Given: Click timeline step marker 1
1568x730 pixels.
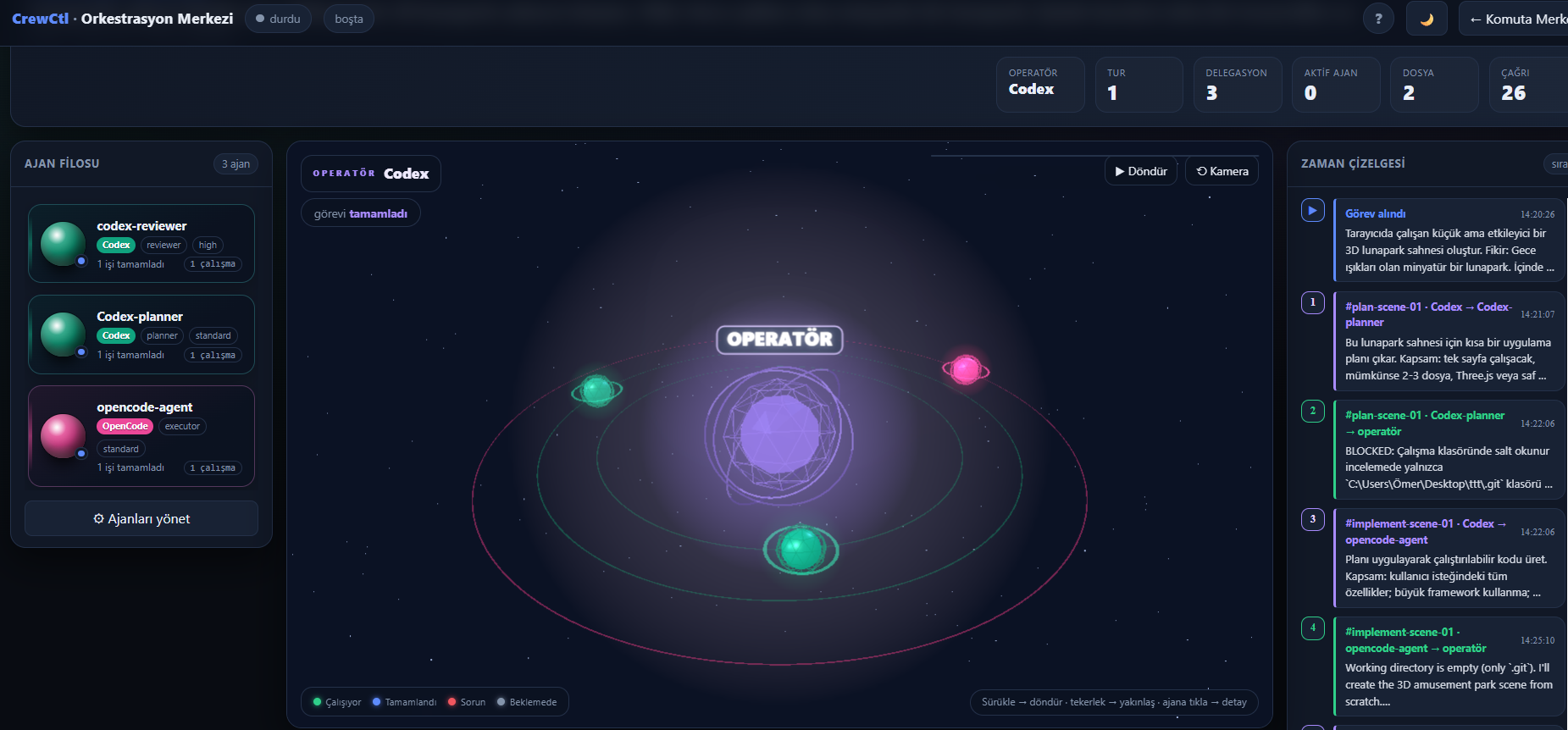Looking at the screenshot, I should click(x=1313, y=302).
